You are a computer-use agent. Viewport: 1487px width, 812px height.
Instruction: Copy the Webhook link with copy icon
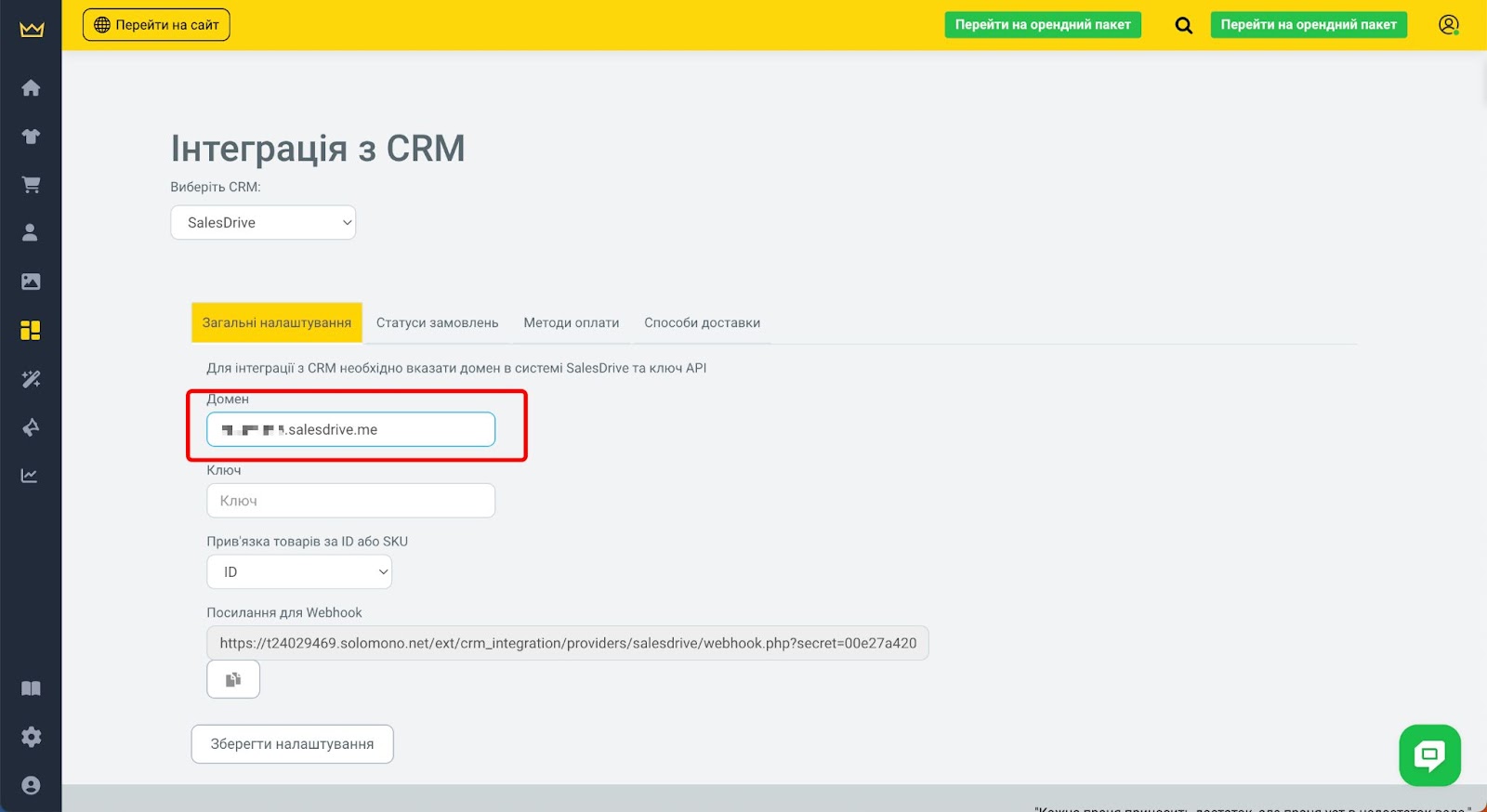tap(233, 679)
